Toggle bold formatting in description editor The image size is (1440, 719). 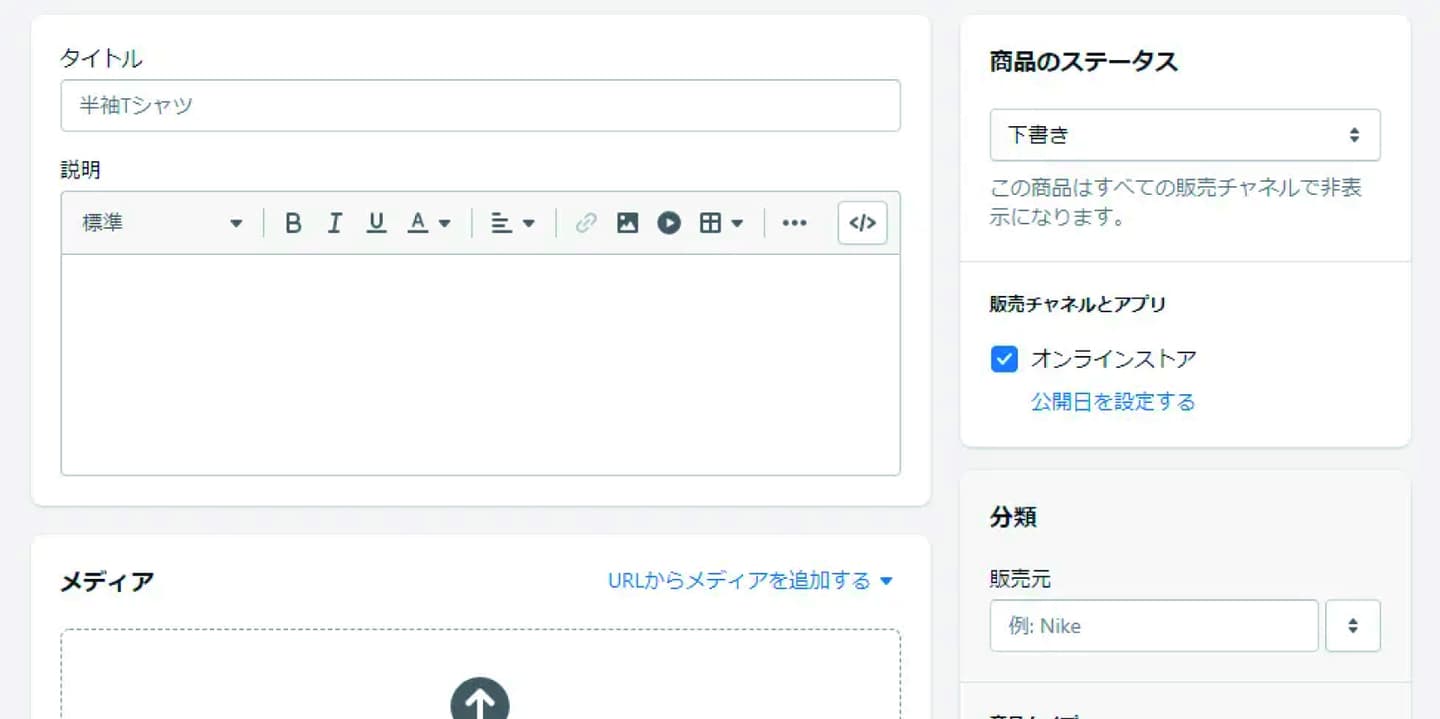[293, 223]
